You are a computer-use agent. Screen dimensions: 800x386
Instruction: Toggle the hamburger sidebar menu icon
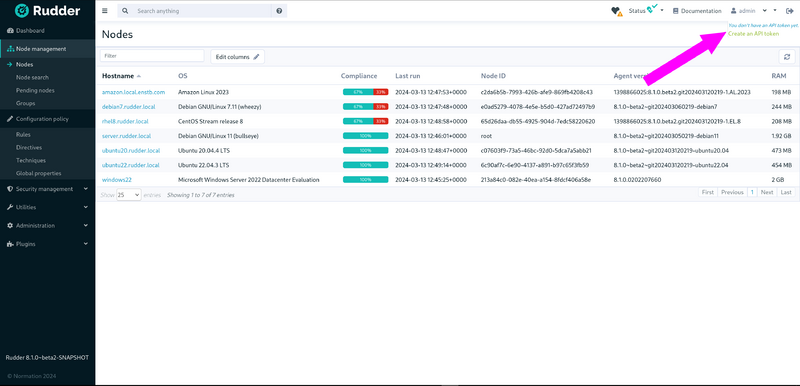tap(105, 11)
